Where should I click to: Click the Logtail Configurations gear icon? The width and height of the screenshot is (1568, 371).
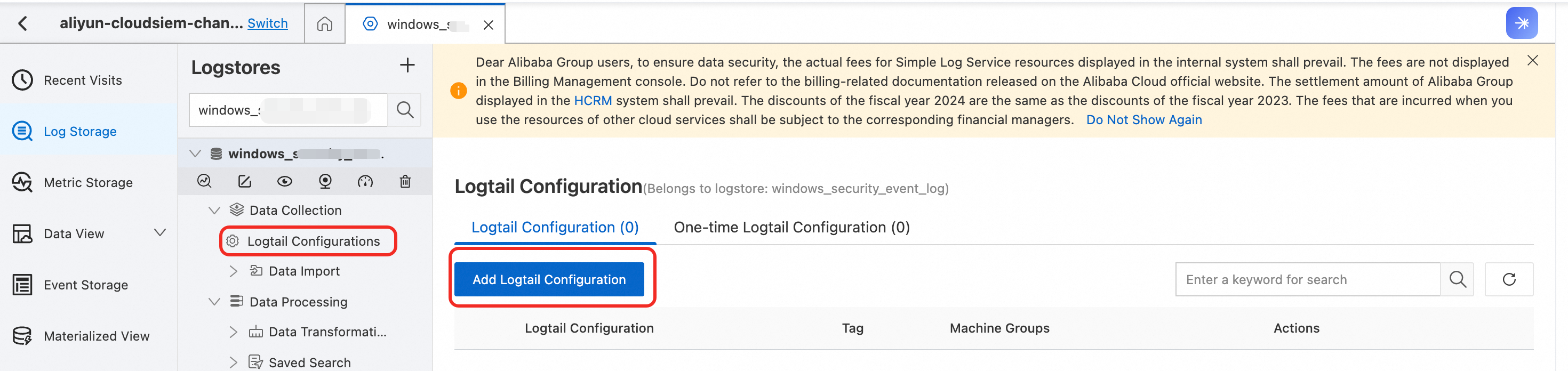233,241
